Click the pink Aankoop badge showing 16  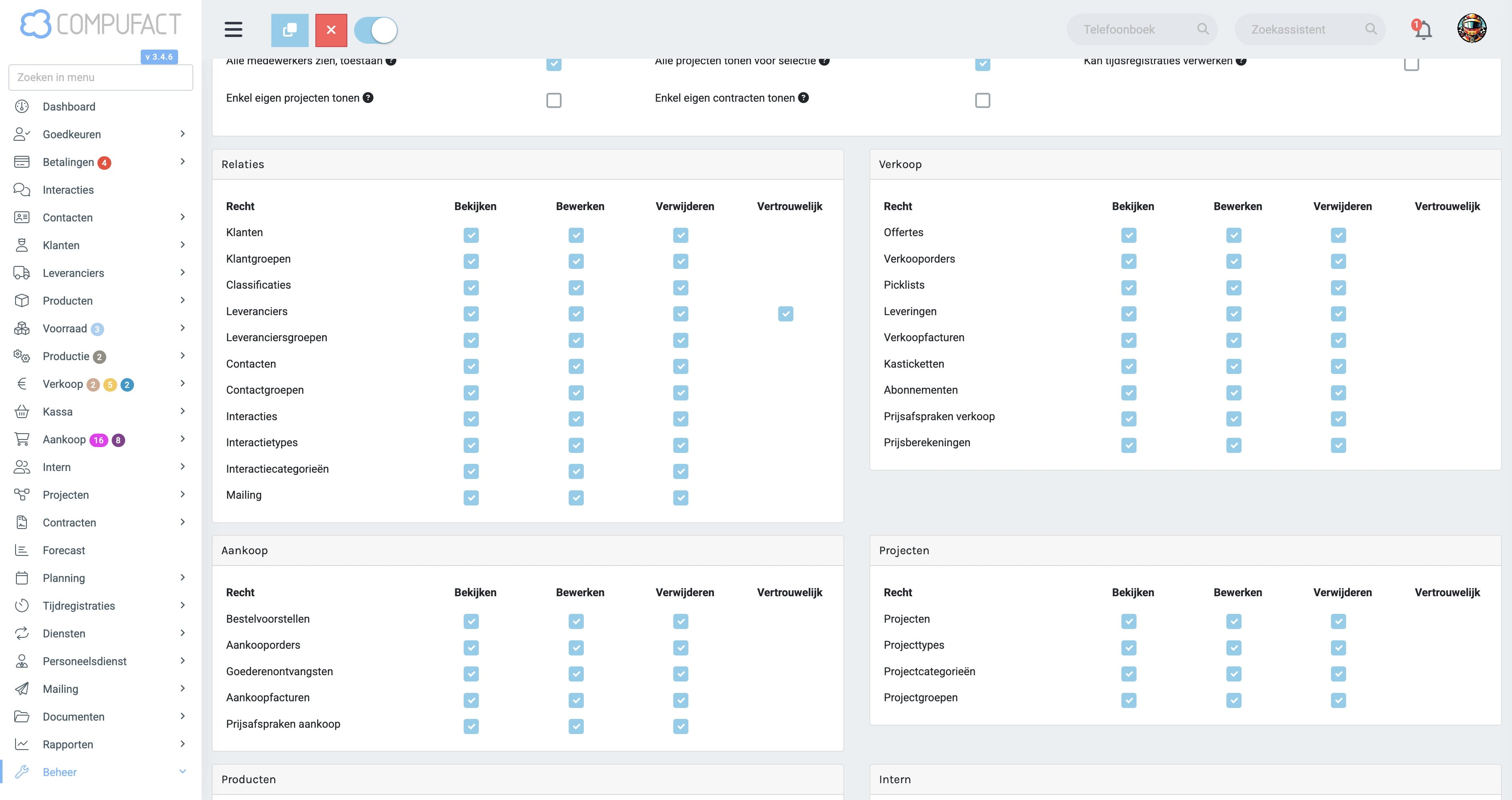click(x=99, y=440)
